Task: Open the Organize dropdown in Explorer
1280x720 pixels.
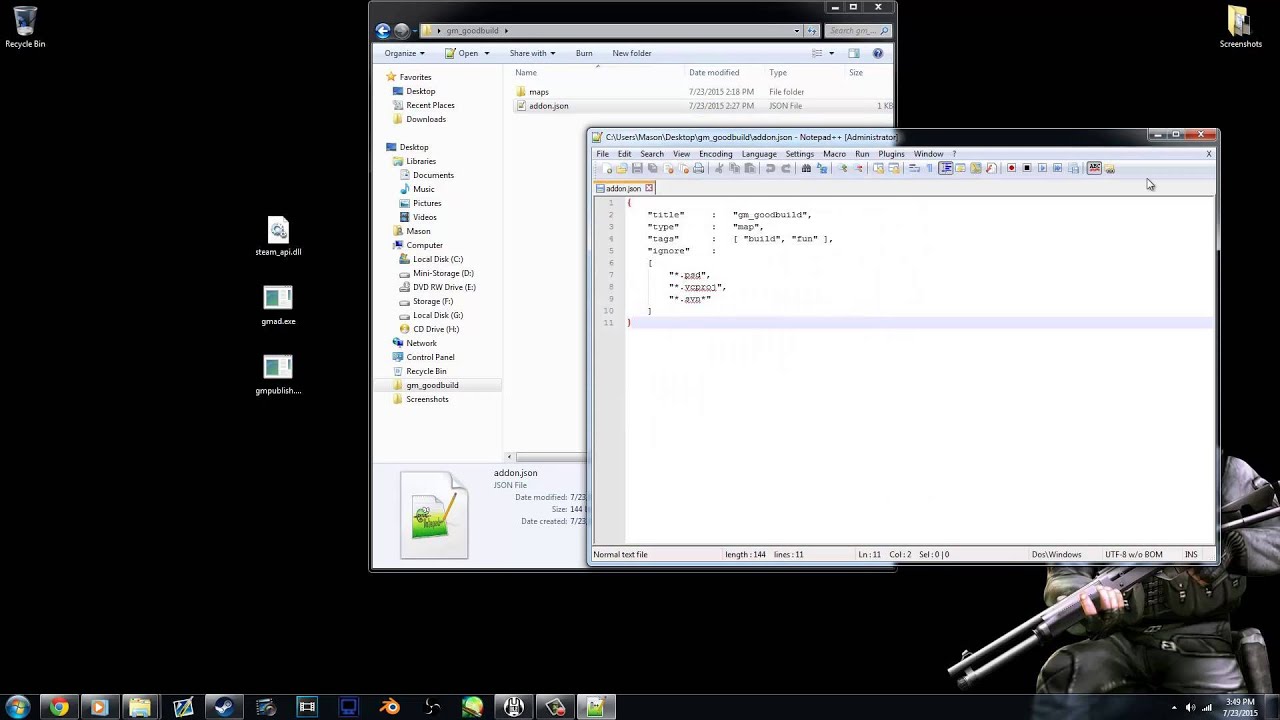Action: 404,53
